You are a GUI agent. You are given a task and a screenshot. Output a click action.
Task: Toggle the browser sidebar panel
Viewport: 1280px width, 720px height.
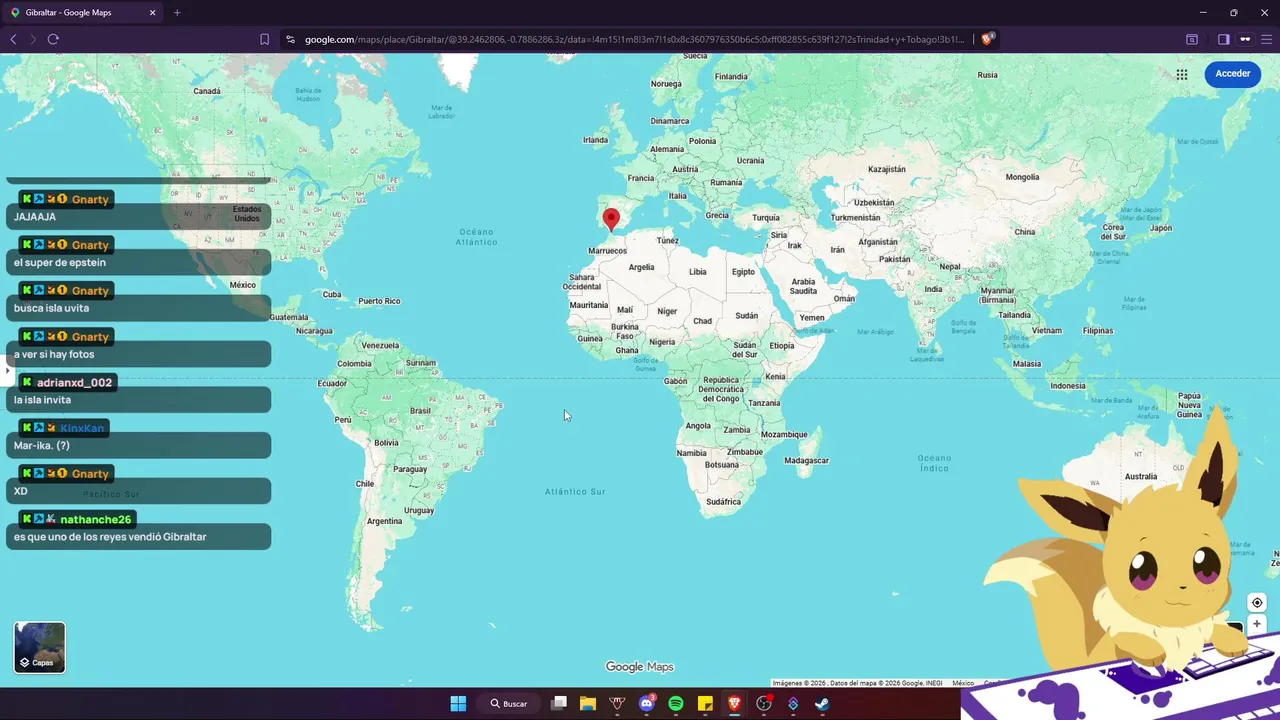pos(1223,39)
